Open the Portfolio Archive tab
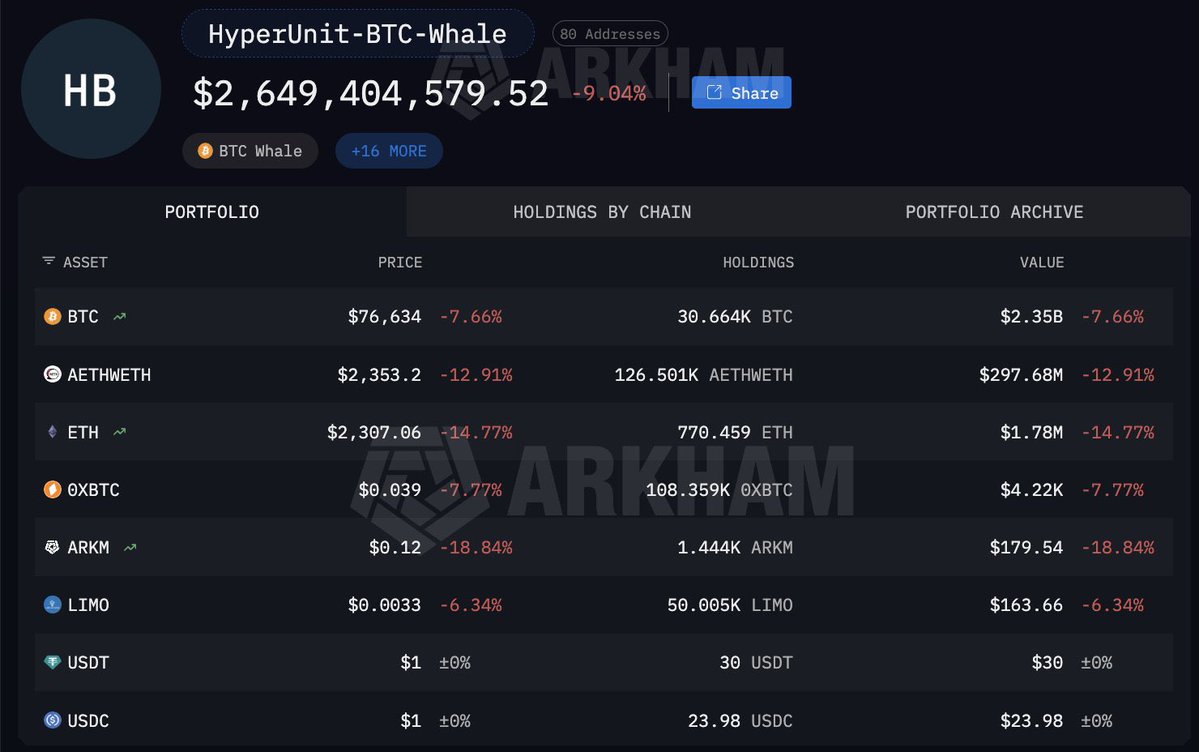The width and height of the screenshot is (1199, 752). pos(994,212)
